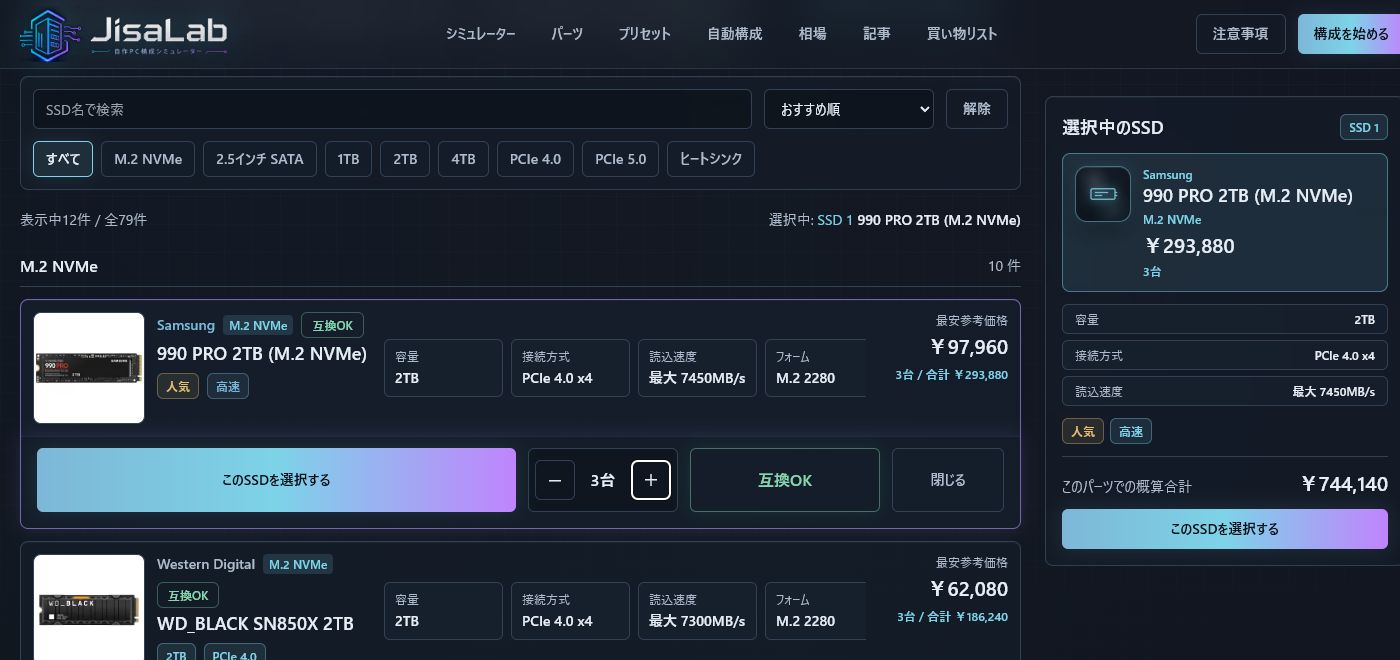Toggle the 2.5インチ SATA filter
The image size is (1400, 660).
(260, 159)
